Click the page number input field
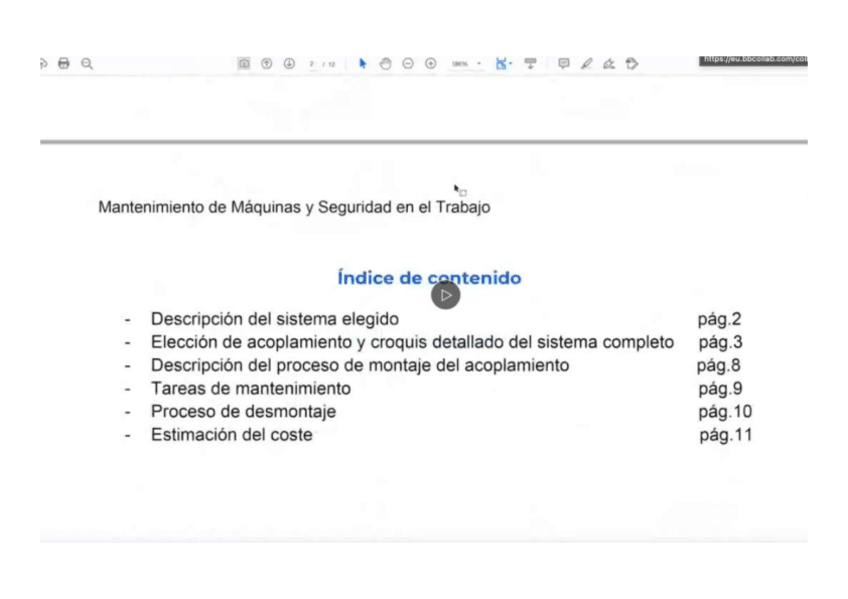Screen dimensions: 848x599 (313, 63)
